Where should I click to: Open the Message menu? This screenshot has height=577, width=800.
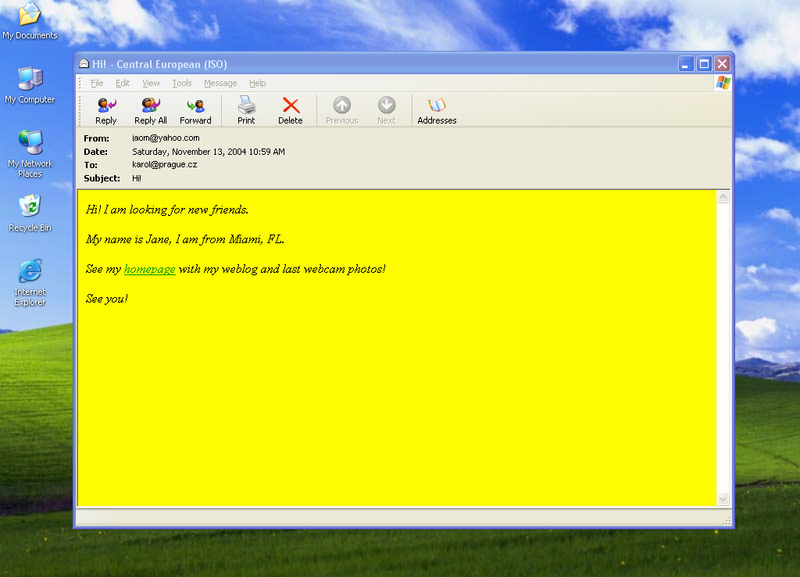pyautogui.click(x=220, y=83)
